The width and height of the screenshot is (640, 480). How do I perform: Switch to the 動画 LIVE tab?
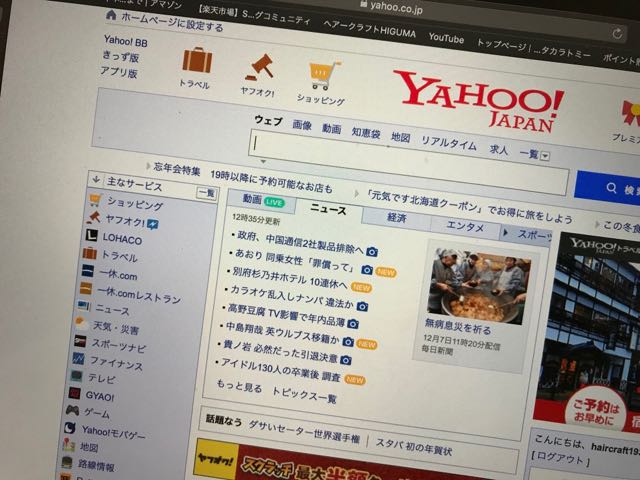pos(262,200)
